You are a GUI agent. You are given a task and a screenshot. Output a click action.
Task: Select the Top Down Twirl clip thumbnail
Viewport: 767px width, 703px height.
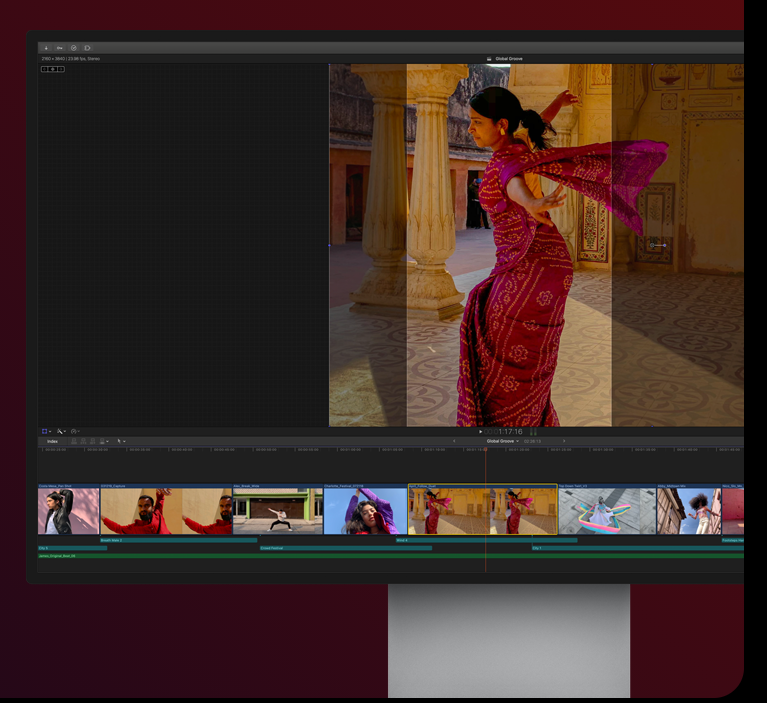pos(606,511)
